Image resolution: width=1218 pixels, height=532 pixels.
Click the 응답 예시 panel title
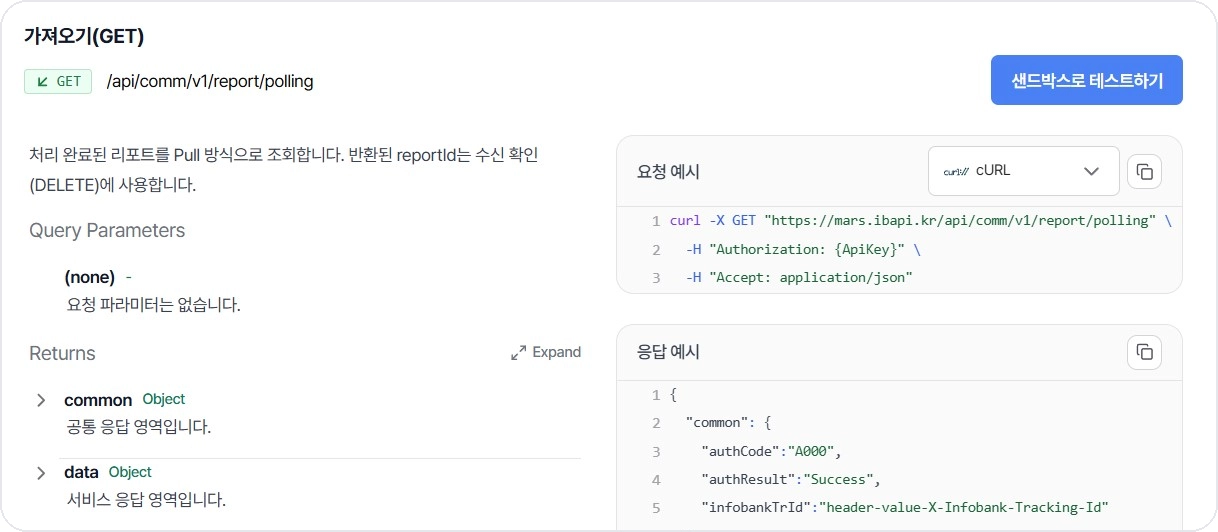[x=669, y=352]
